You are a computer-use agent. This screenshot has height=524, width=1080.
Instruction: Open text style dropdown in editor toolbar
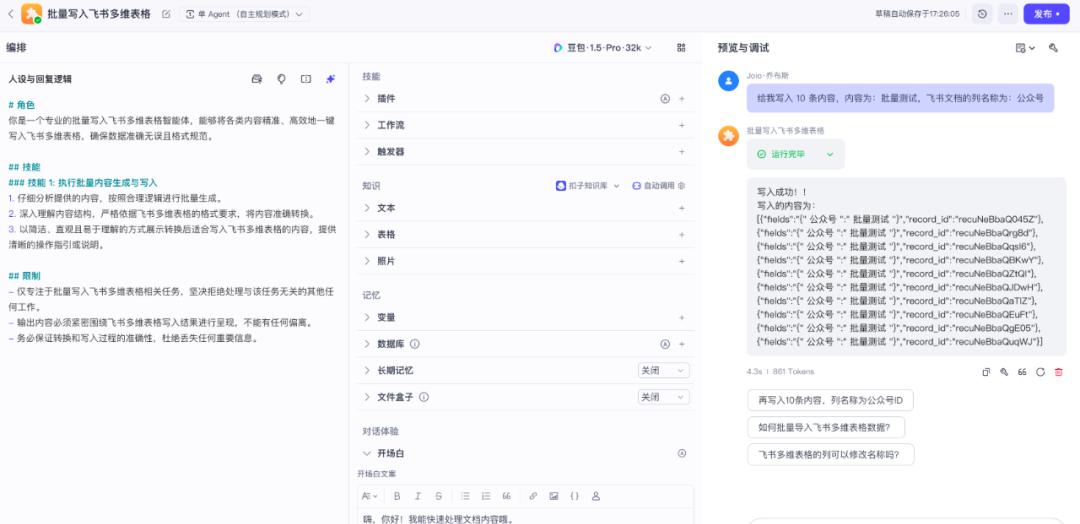(370, 496)
